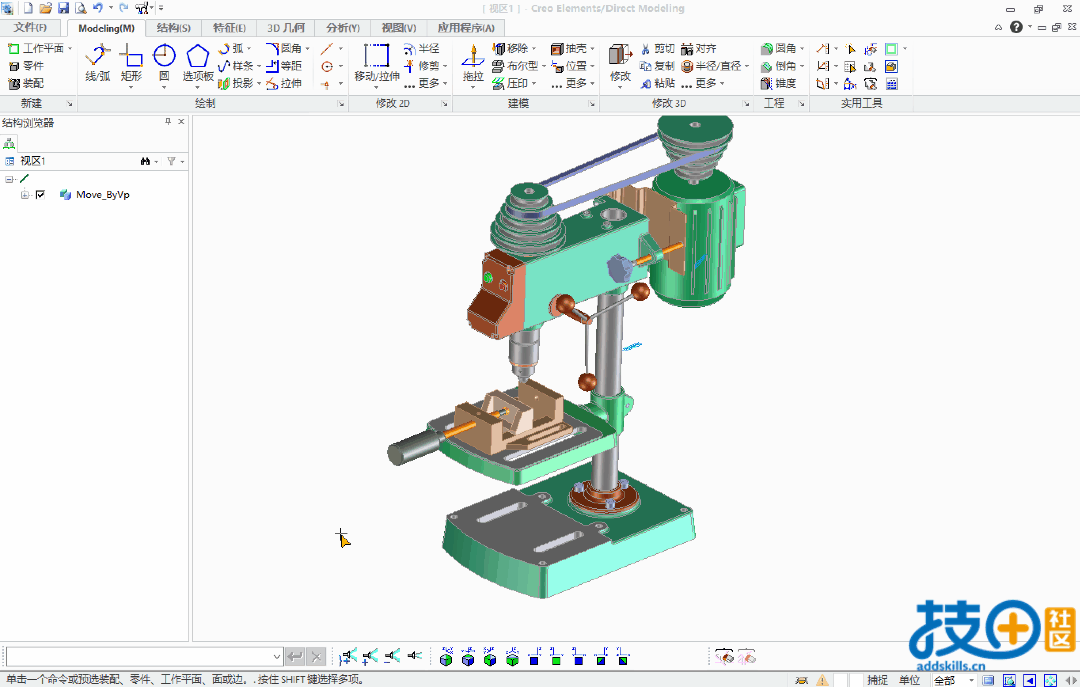Viewport: 1080px width, 687px height.
Task: Open the 全部 selection filter dropdown
Action: 971,680
